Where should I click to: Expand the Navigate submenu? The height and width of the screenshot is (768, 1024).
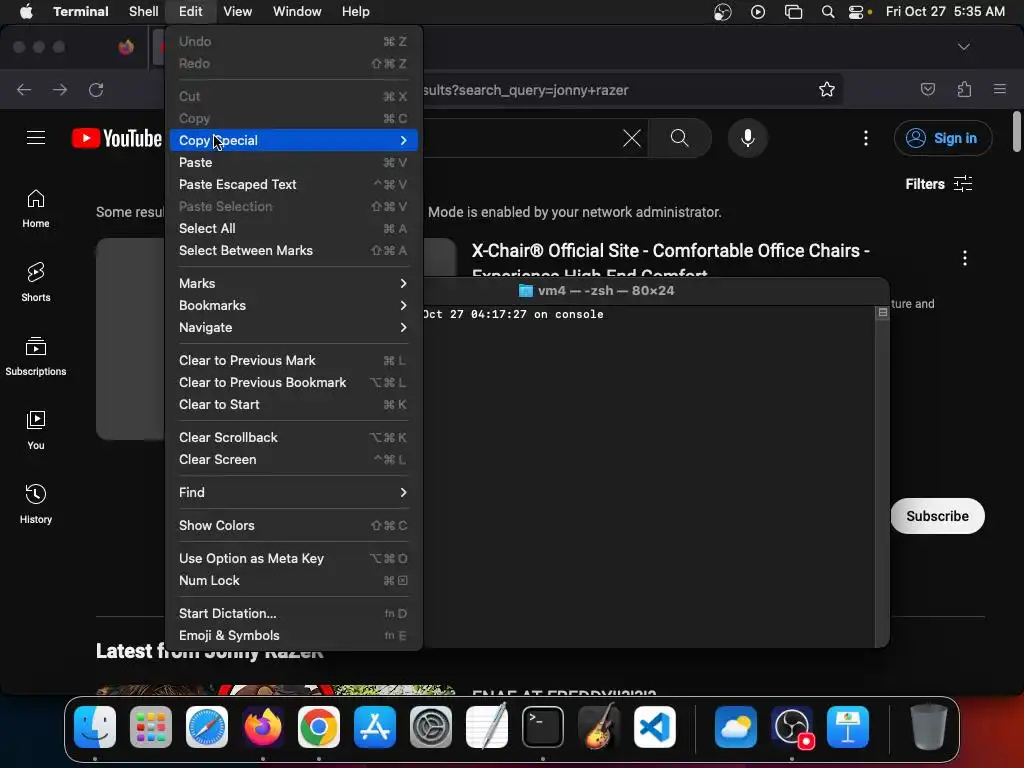pyautogui.click(x=293, y=328)
